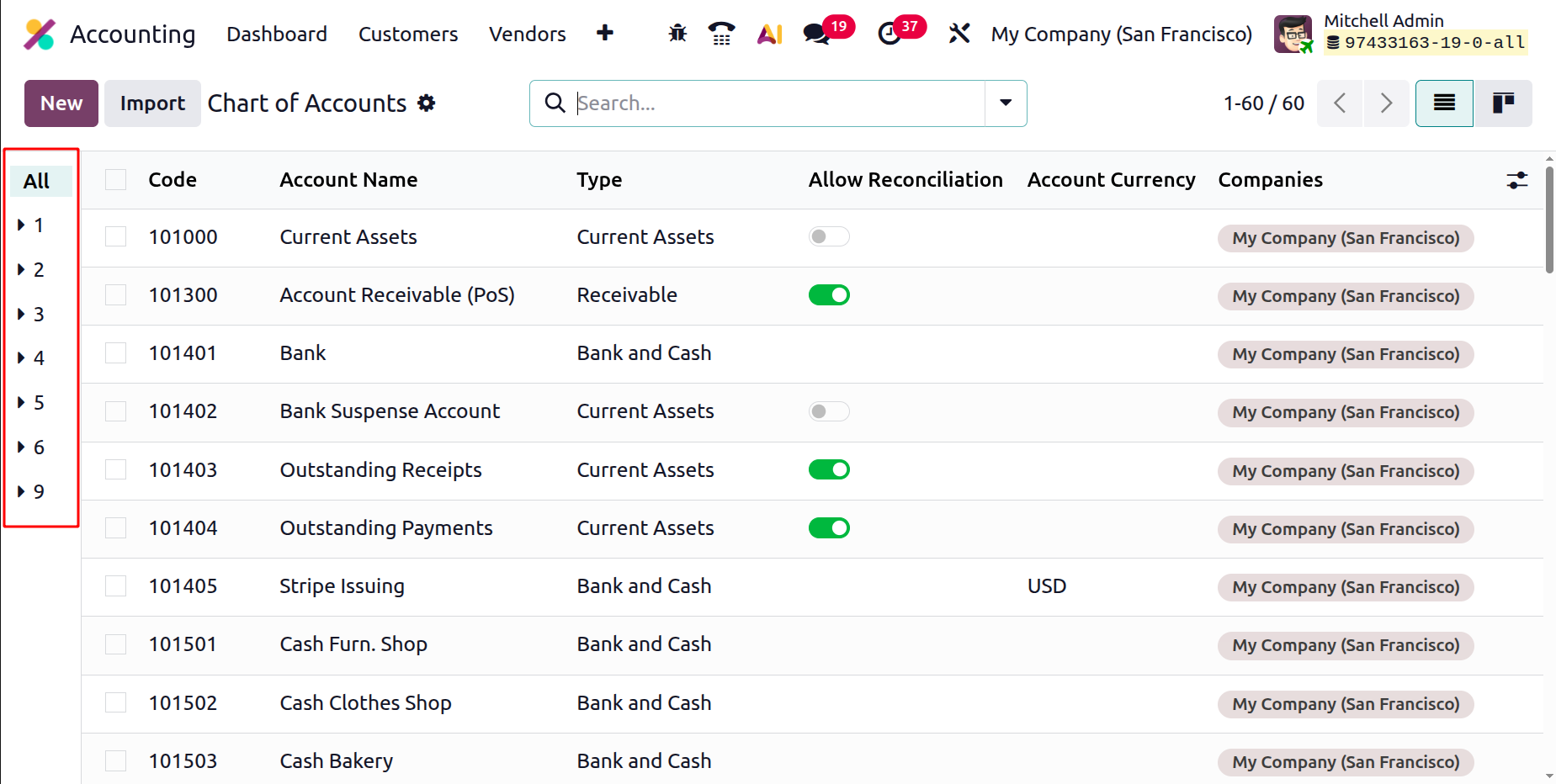
Task: Click the New button
Action: point(61,103)
